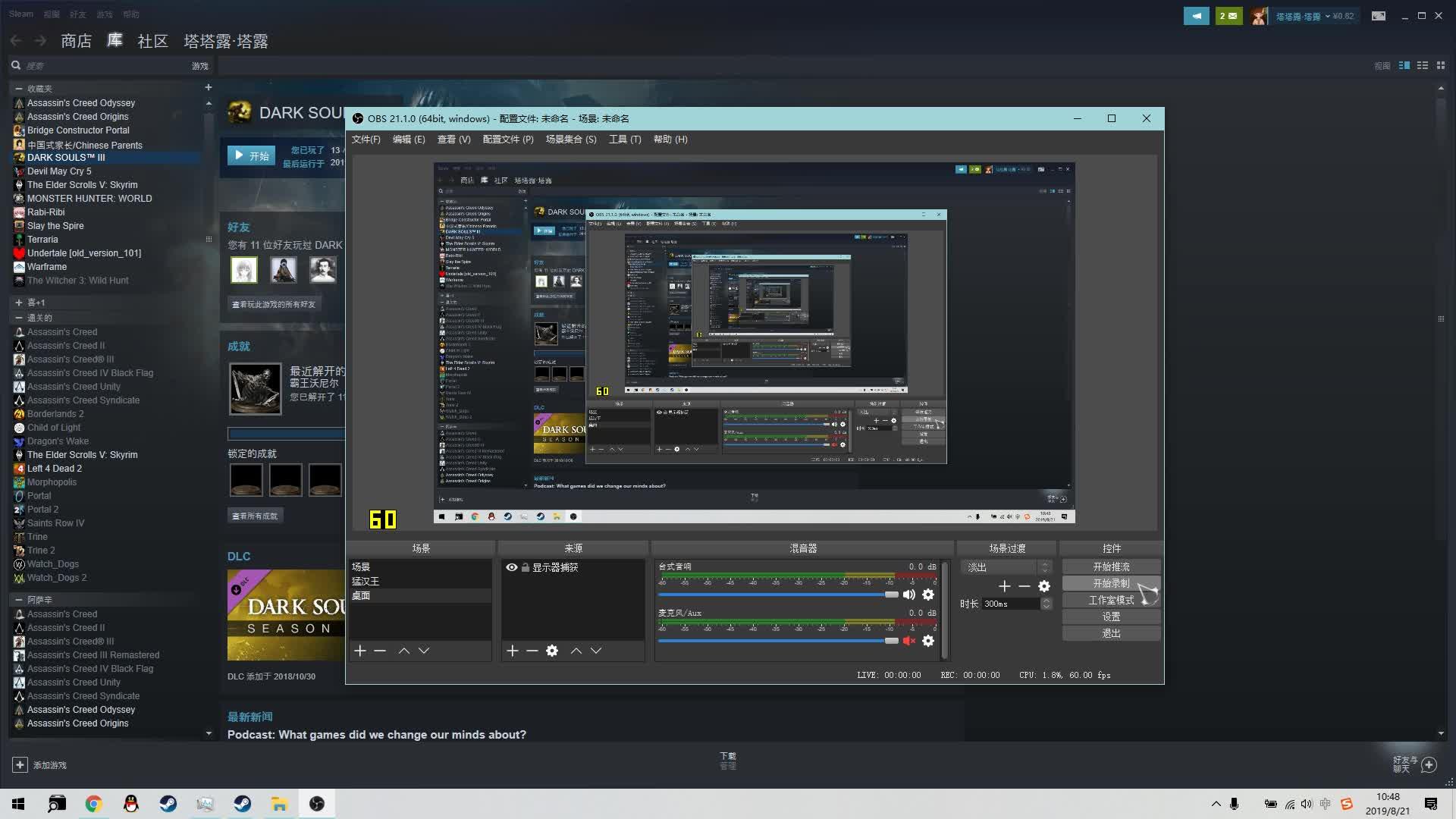Click 工作室模式 studio mode button
Image resolution: width=1456 pixels, height=819 pixels.
(x=1111, y=600)
